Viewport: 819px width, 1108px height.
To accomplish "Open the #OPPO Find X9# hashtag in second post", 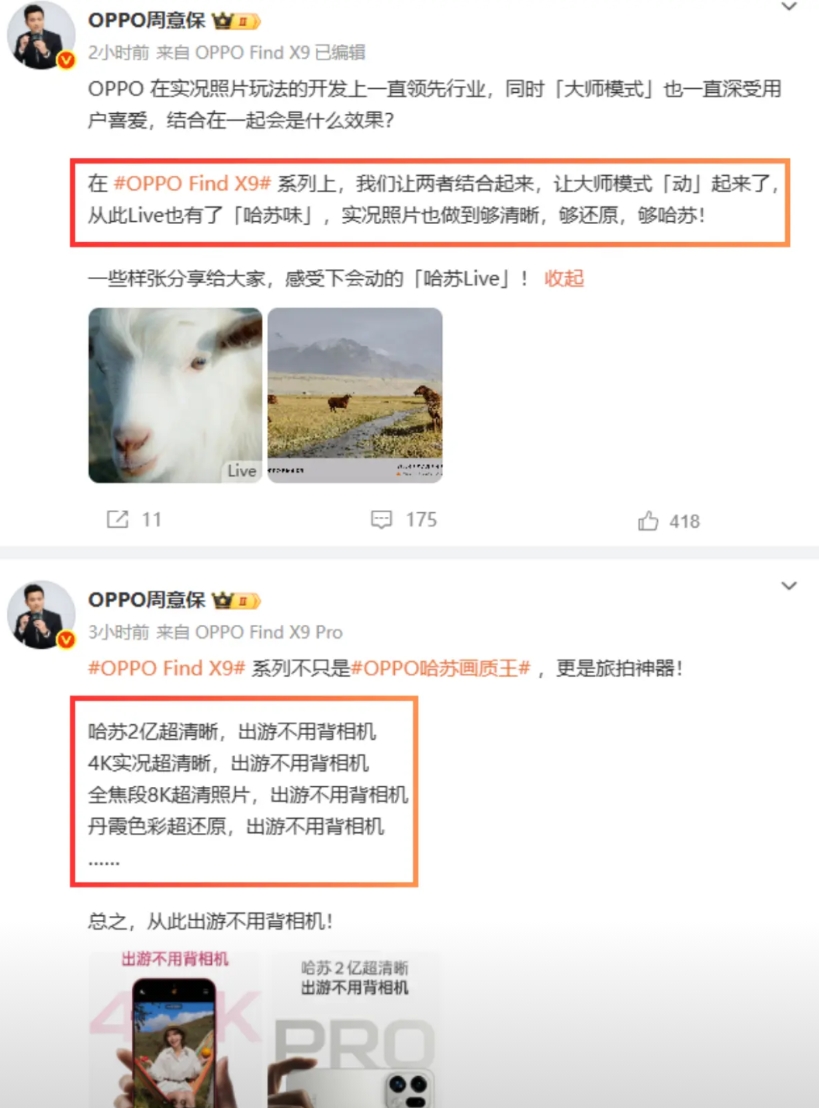I will click(x=167, y=668).
